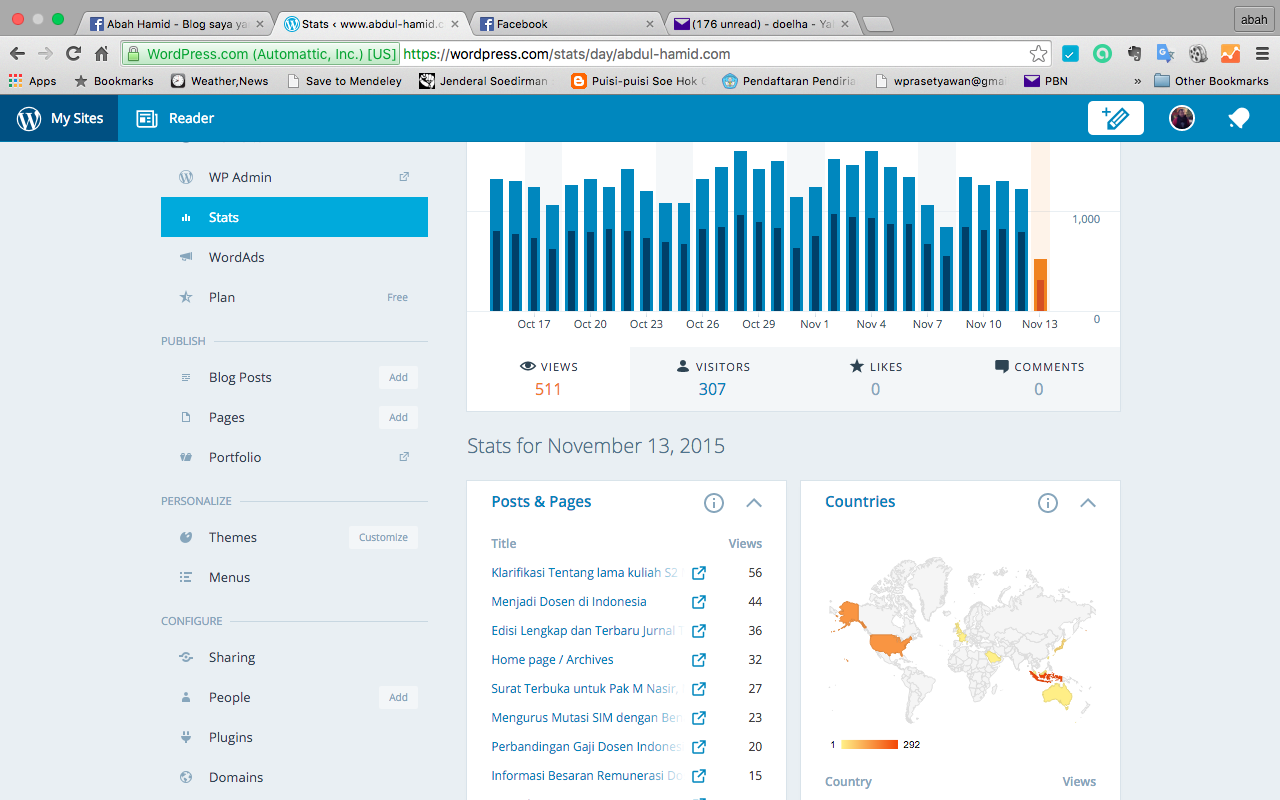Click Customize button next to Themes
The image size is (1280, 800).
[x=383, y=537]
